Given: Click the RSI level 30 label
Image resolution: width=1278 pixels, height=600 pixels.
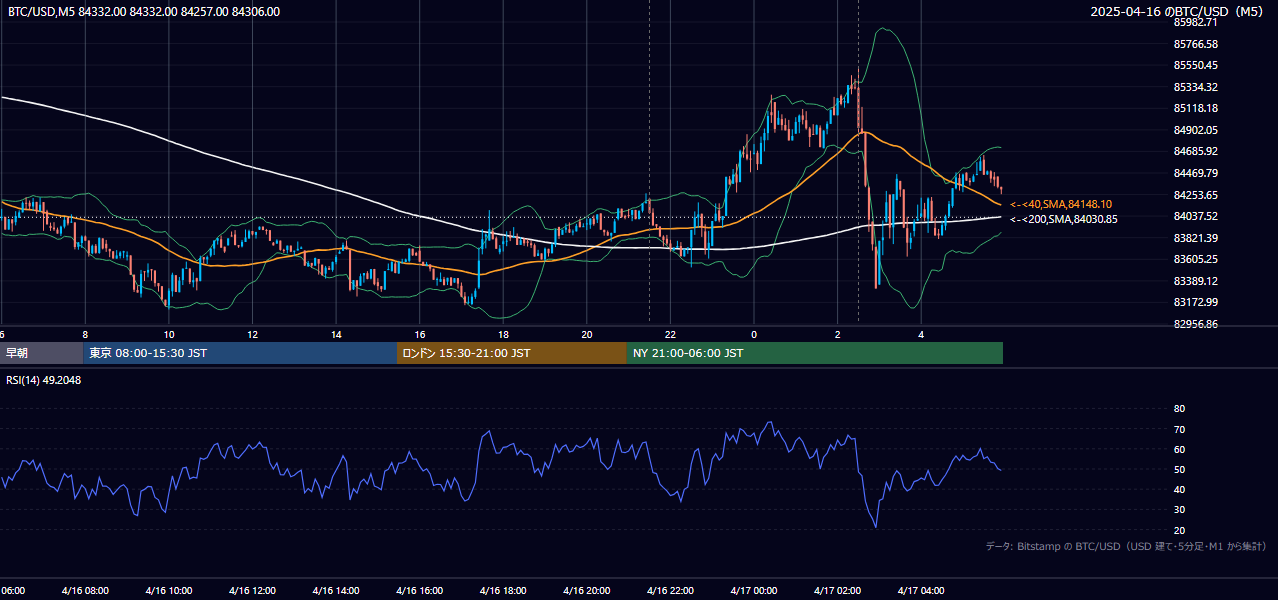Looking at the screenshot, I should click(x=1179, y=510).
